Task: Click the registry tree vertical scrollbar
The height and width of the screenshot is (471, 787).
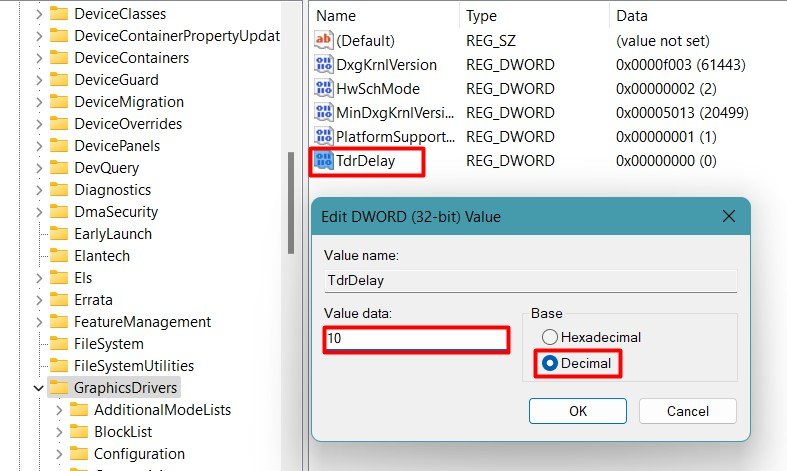Action: (x=291, y=203)
